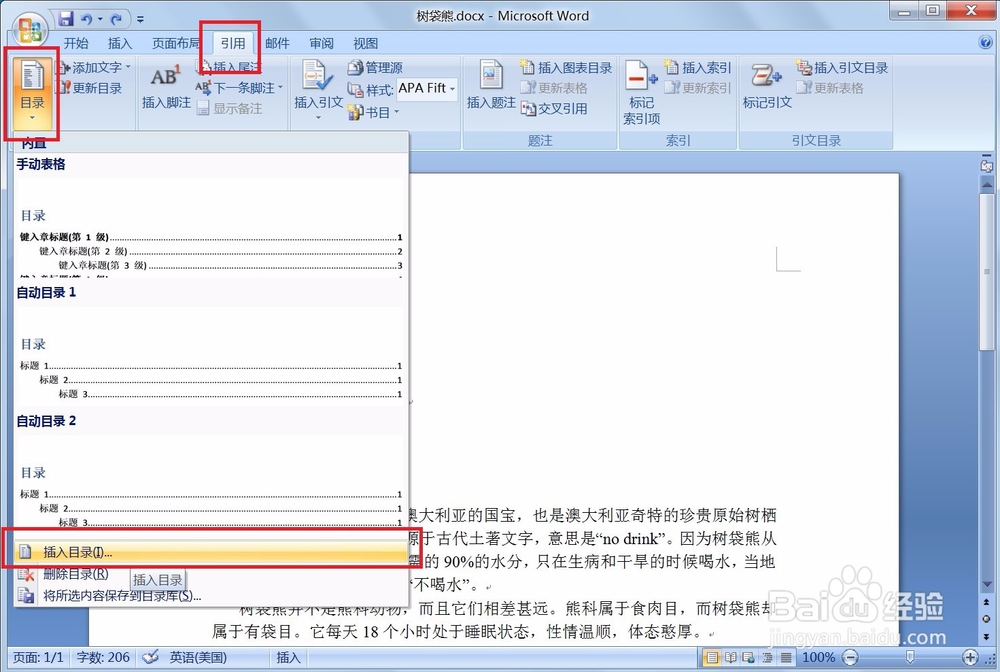
Task: Toggle 插入 insert mode in status bar
Action: tap(288, 657)
